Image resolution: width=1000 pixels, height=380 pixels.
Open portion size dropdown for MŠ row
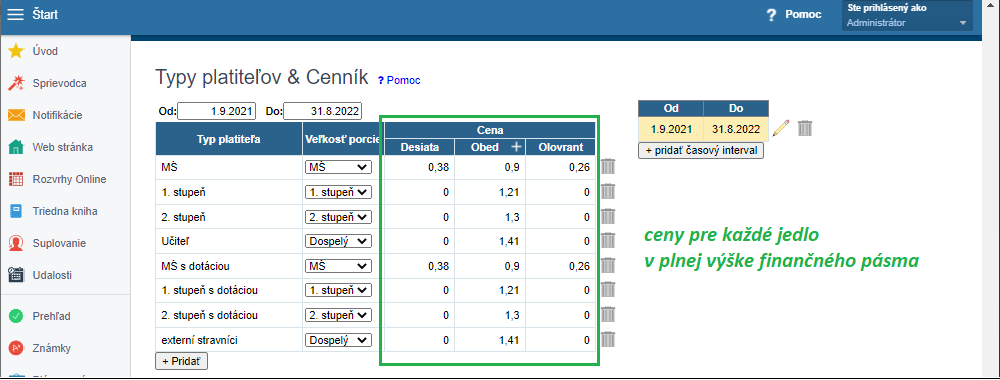pos(338,167)
